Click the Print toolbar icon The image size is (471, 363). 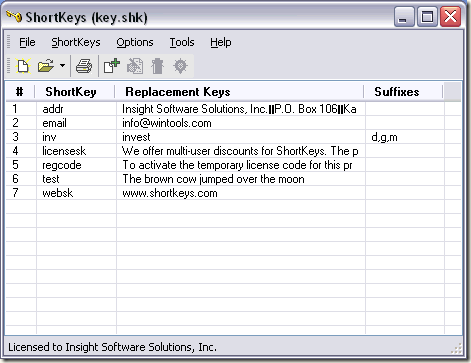click(84, 66)
